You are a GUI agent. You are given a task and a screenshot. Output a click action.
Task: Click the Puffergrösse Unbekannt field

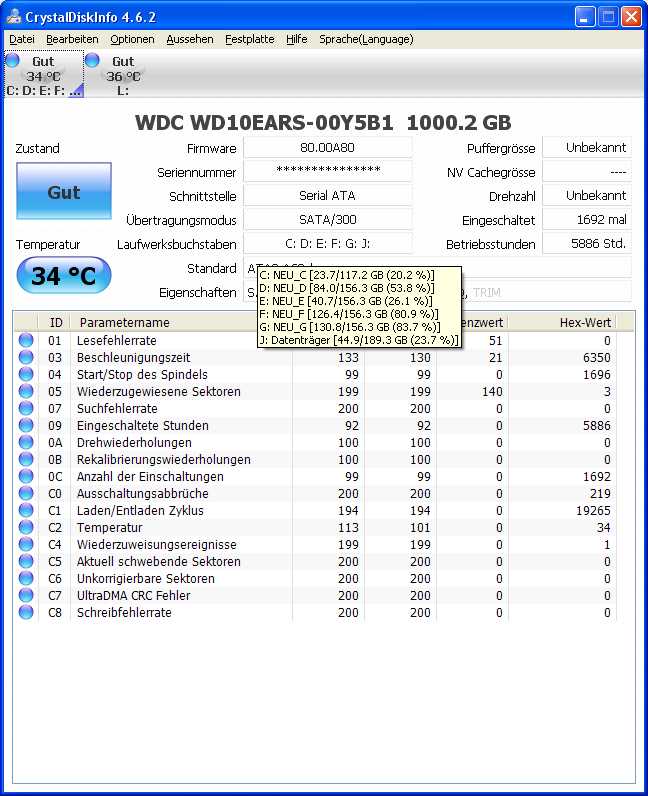[x=587, y=148]
